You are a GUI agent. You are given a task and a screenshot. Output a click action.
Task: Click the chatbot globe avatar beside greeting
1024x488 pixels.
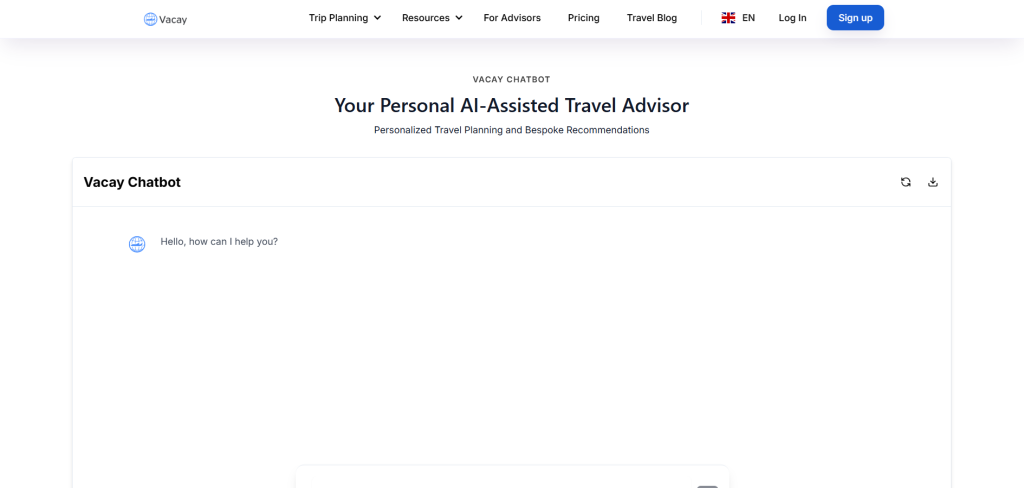pyautogui.click(x=137, y=244)
